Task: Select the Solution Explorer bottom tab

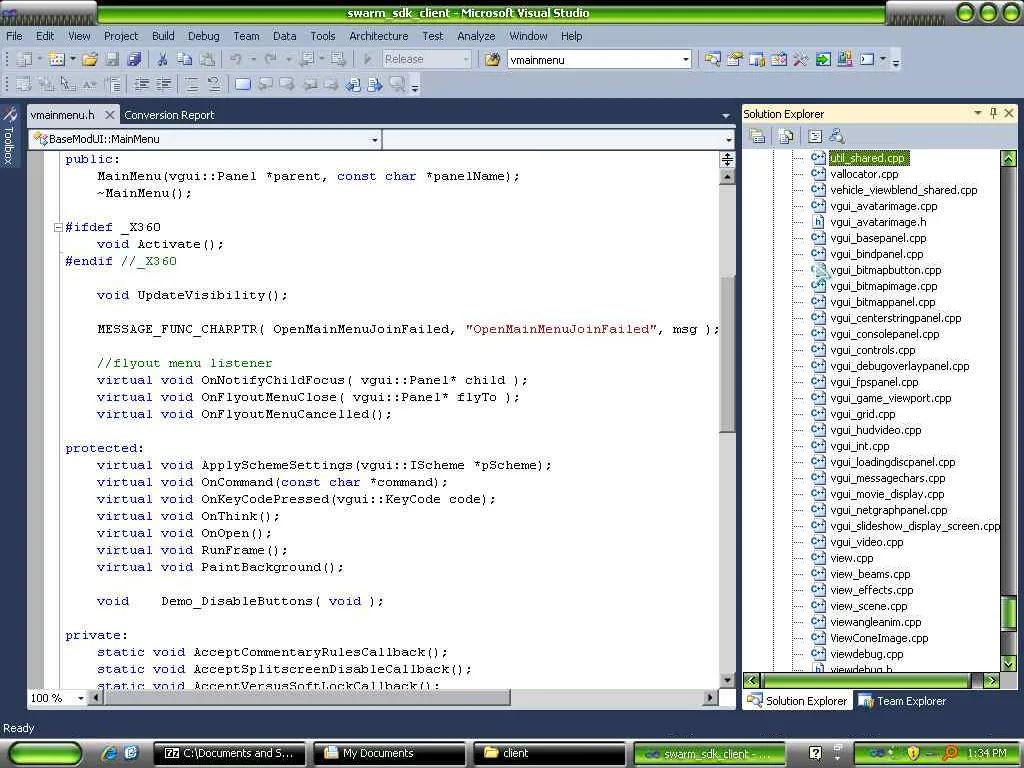Action: (797, 701)
